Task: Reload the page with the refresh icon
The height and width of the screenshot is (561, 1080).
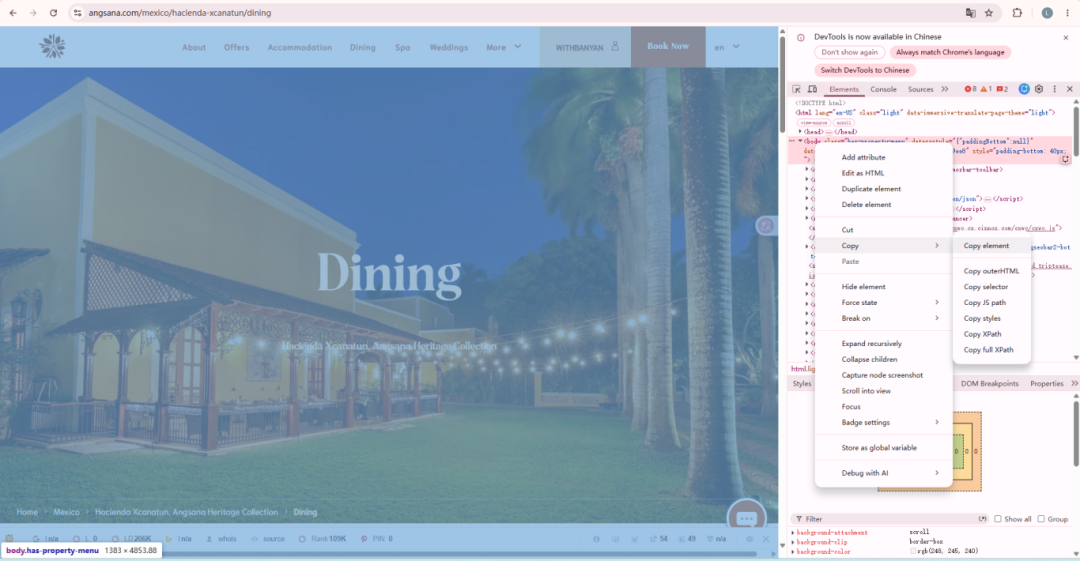Action: (x=53, y=12)
